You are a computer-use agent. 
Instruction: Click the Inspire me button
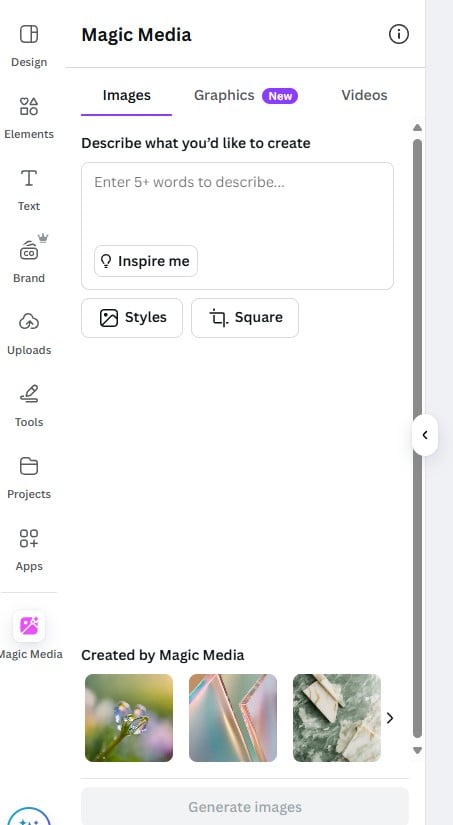(x=146, y=261)
